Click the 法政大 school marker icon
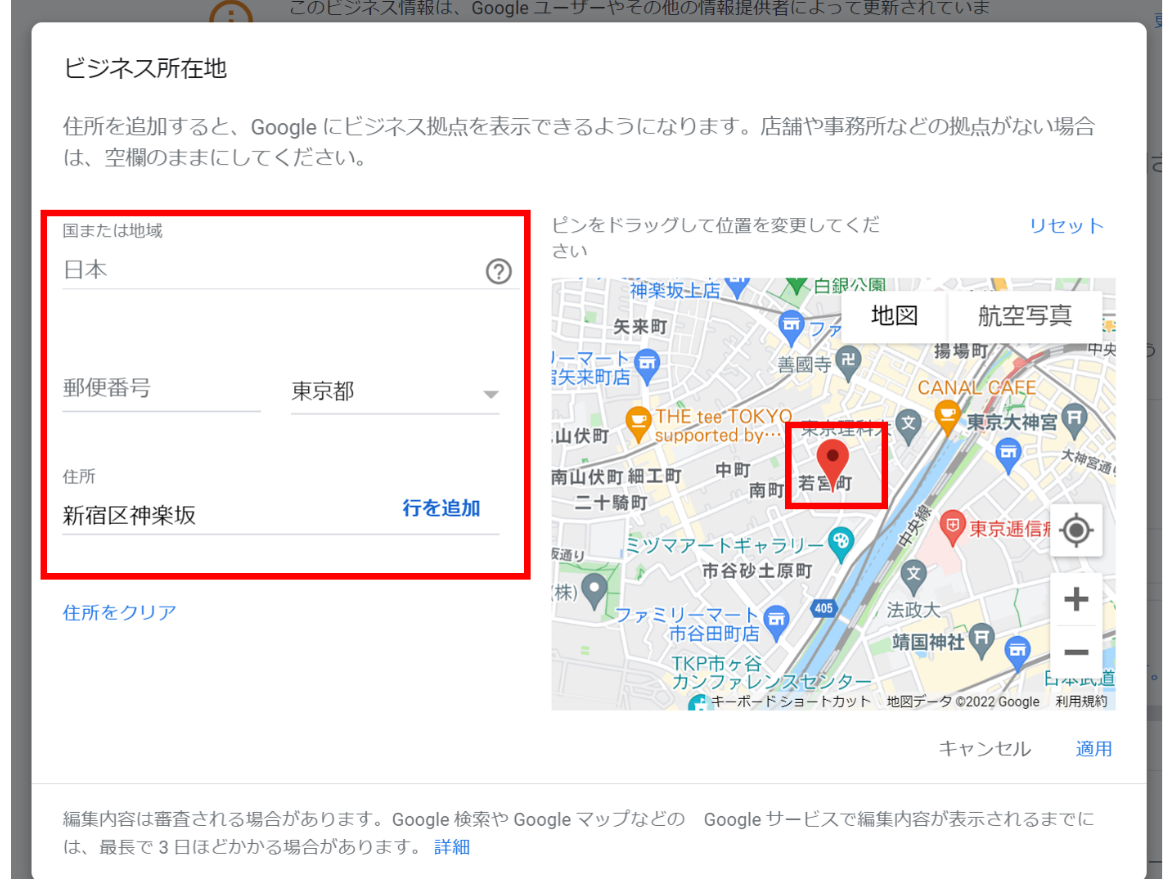Viewport: 1170px width, 879px height. (x=913, y=578)
